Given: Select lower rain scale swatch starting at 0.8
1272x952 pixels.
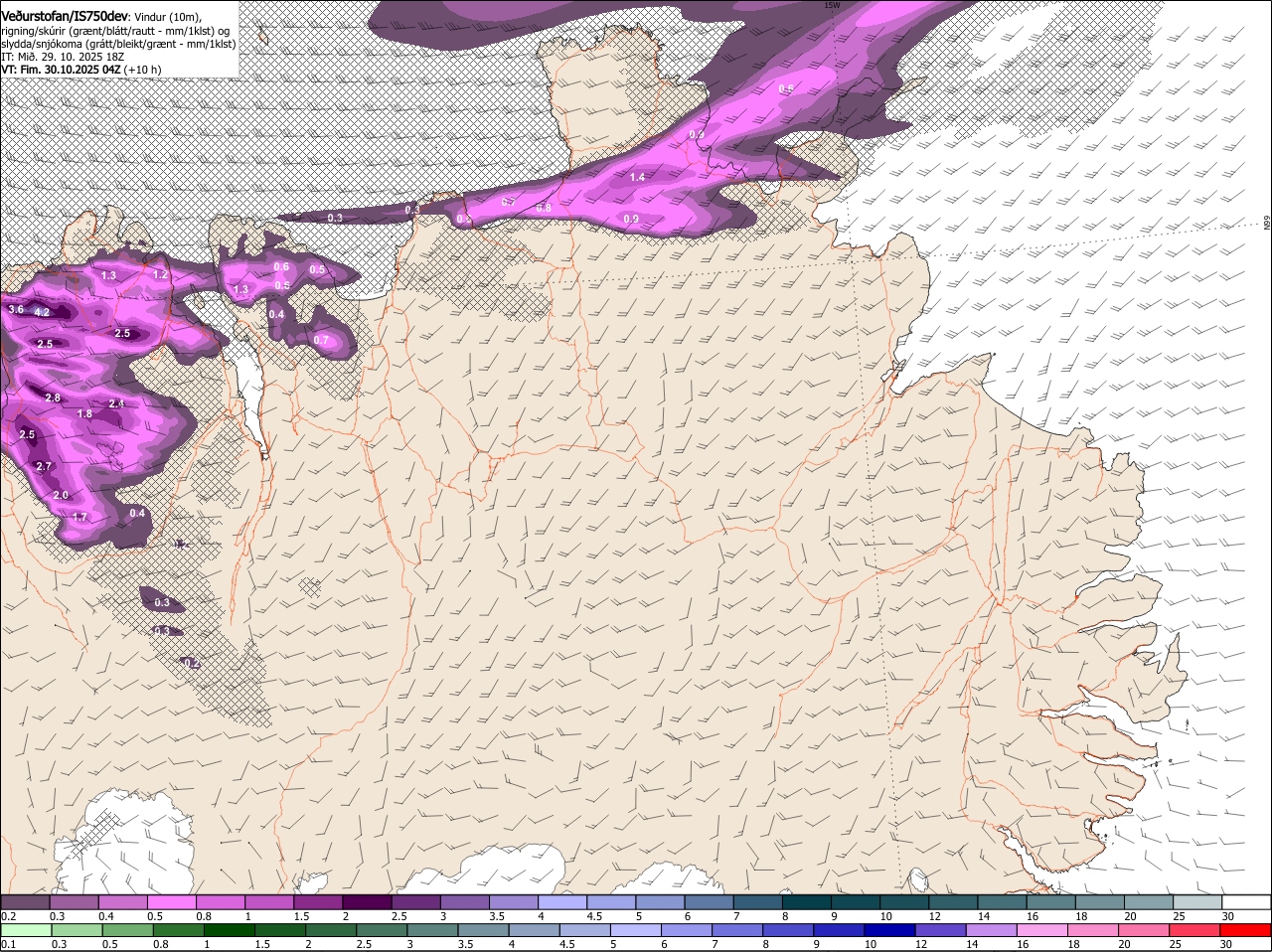Looking at the screenshot, I should (x=178, y=930).
